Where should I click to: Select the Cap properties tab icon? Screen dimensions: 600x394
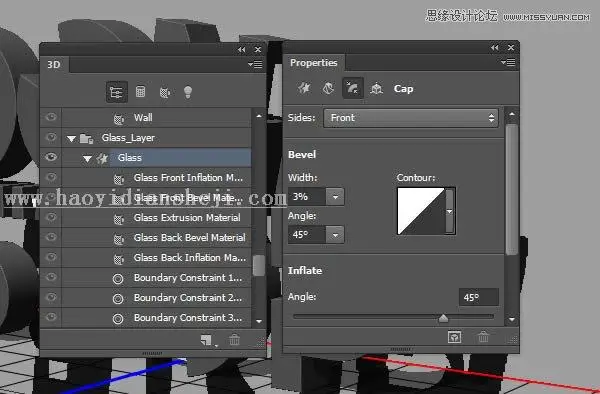tap(352, 88)
